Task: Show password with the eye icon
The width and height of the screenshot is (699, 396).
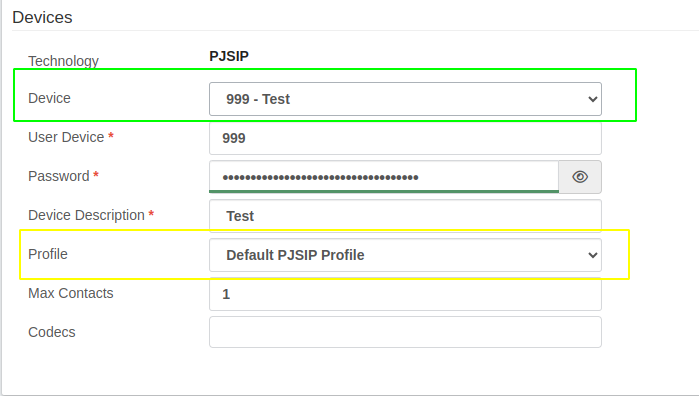Action: (x=580, y=177)
